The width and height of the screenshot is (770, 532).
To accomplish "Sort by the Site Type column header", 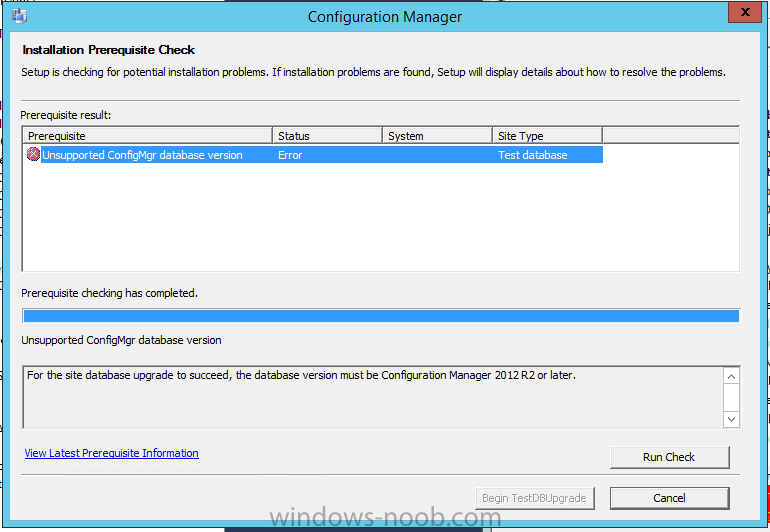I will (548, 136).
